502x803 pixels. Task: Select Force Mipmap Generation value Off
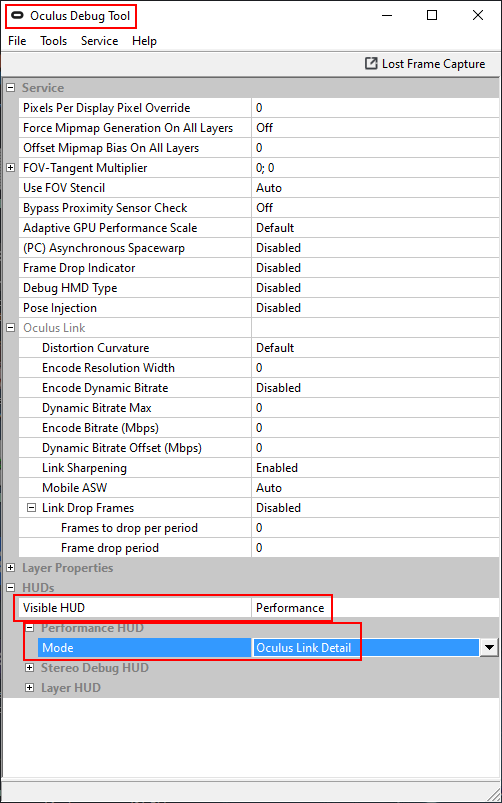tap(375, 128)
